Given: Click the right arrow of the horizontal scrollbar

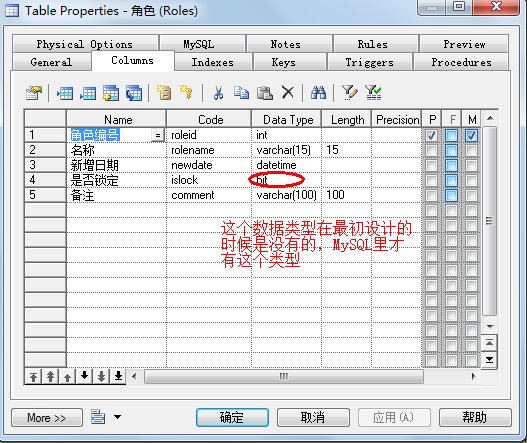Looking at the screenshot, I should (x=473, y=376).
